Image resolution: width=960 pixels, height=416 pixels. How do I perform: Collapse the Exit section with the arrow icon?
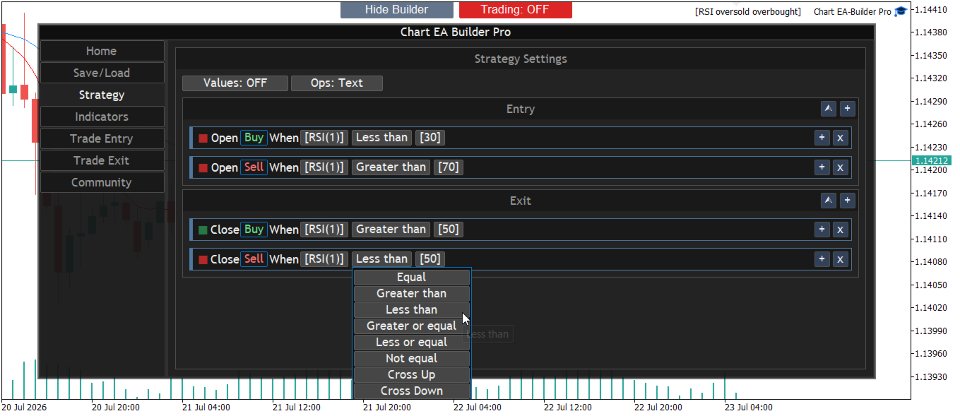pyautogui.click(x=828, y=200)
